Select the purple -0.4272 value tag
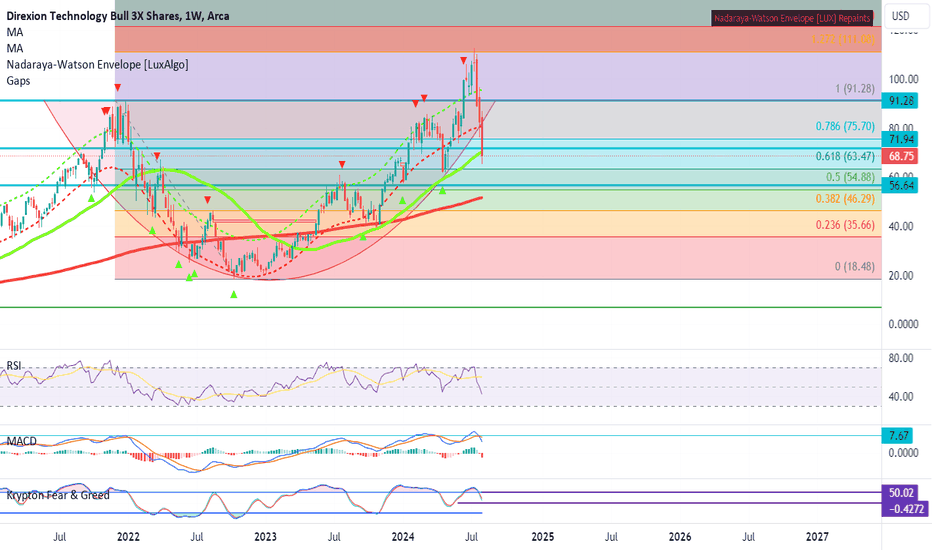 [x=905, y=509]
